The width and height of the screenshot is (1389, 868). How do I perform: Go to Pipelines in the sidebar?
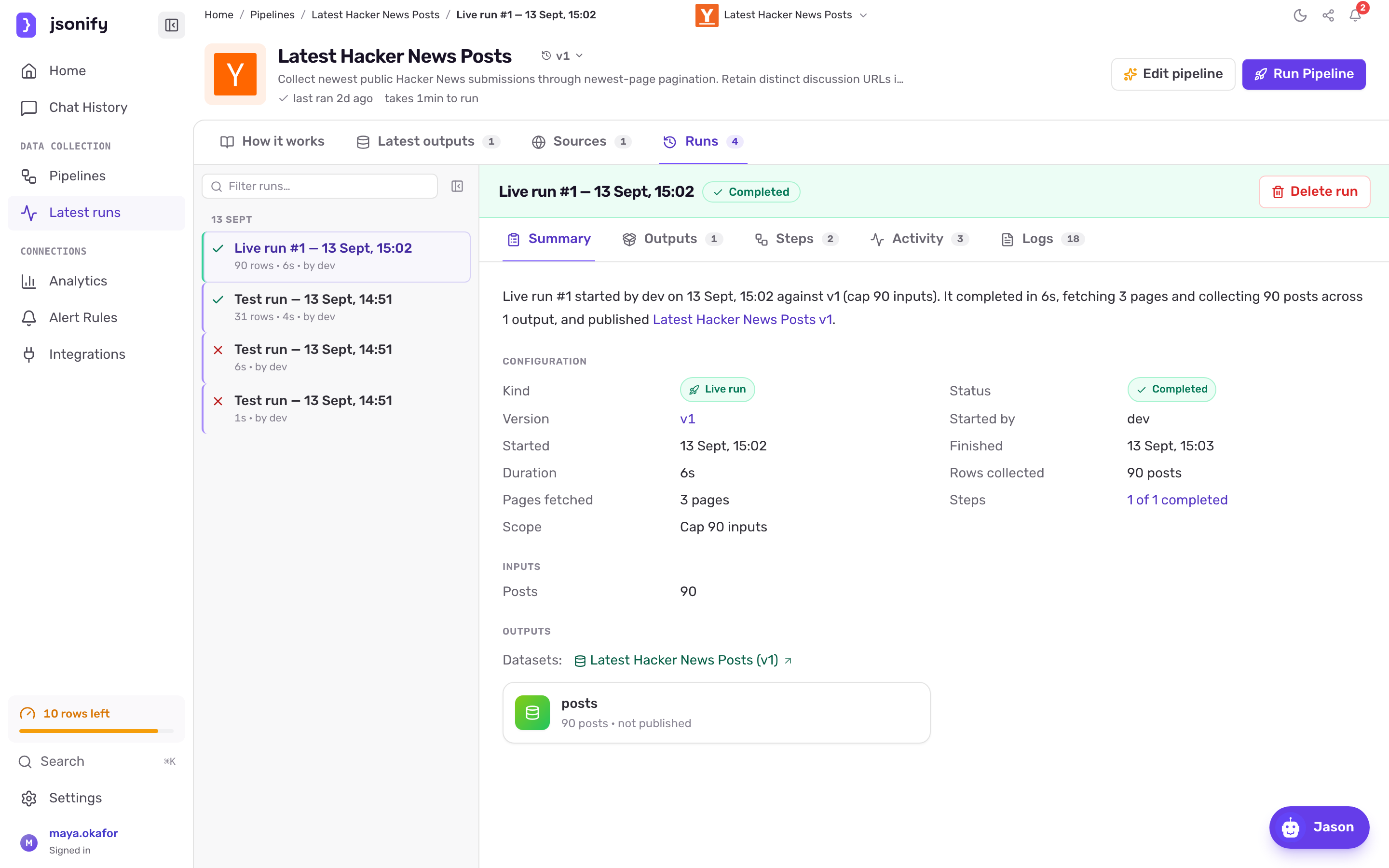[96, 176]
